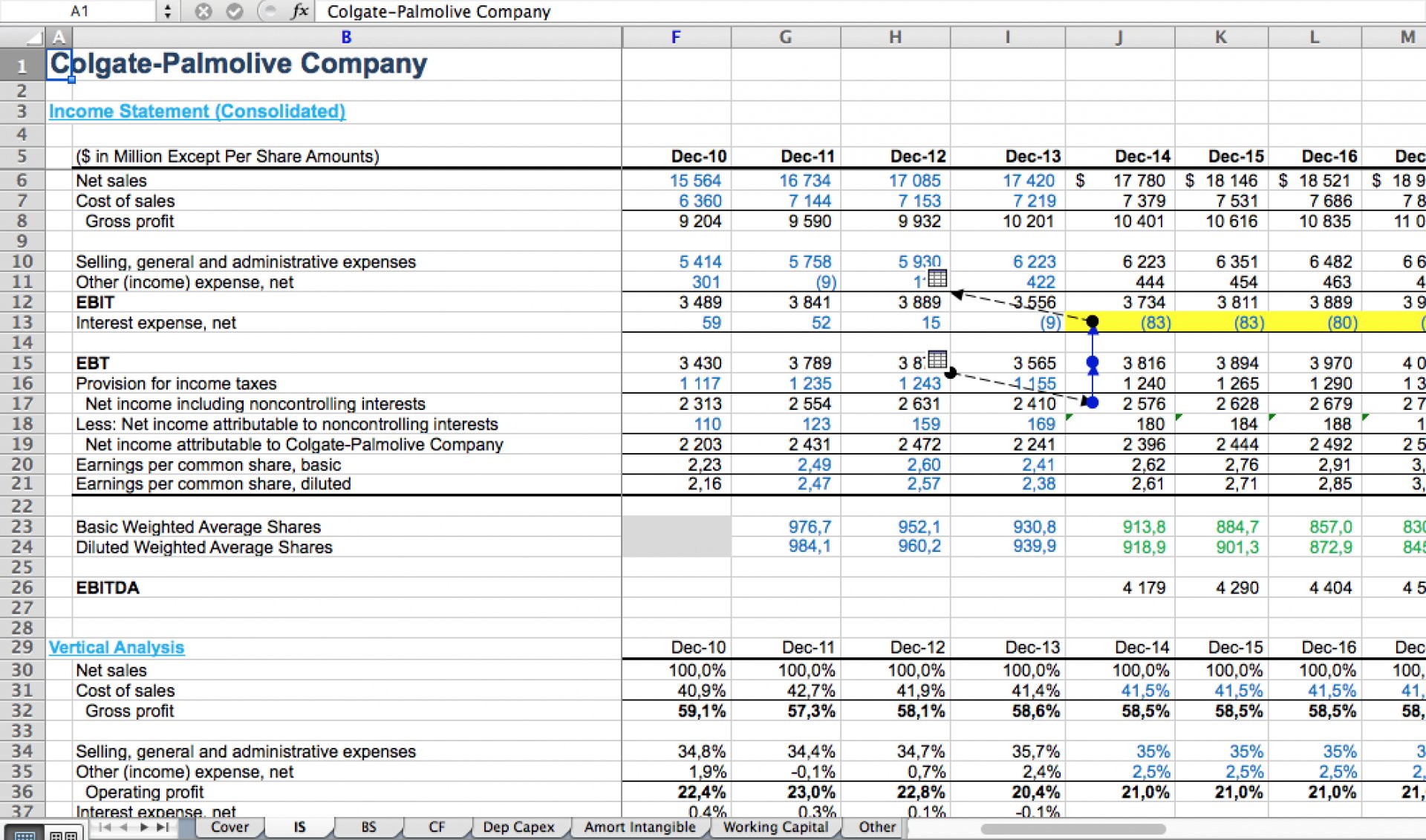Image resolution: width=1426 pixels, height=840 pixels.
Task: Click Dec-10 net sales value 15 564
Action: tap(695, 180)
